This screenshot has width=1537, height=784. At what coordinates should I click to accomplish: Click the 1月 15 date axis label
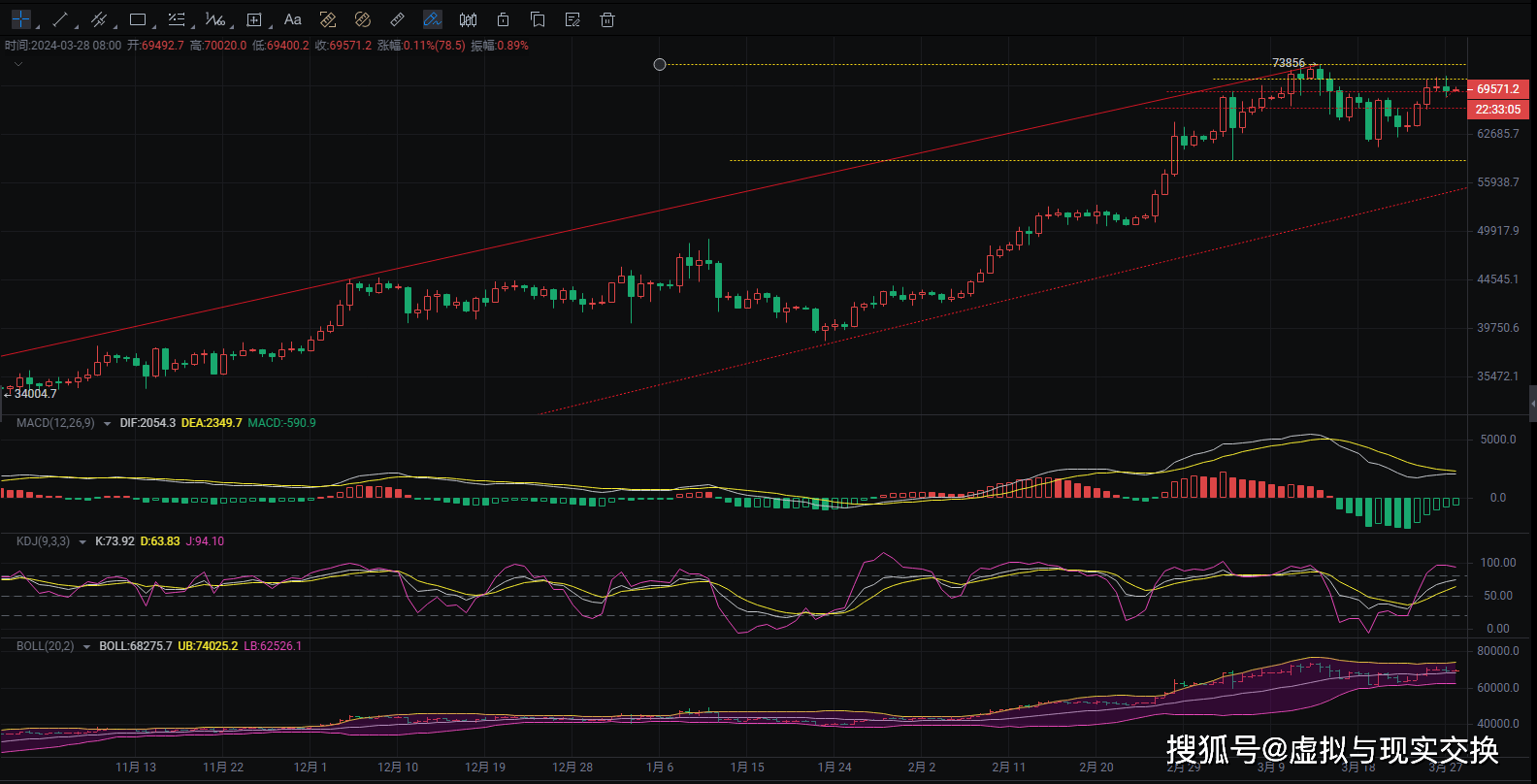click(x=747, y=768)
